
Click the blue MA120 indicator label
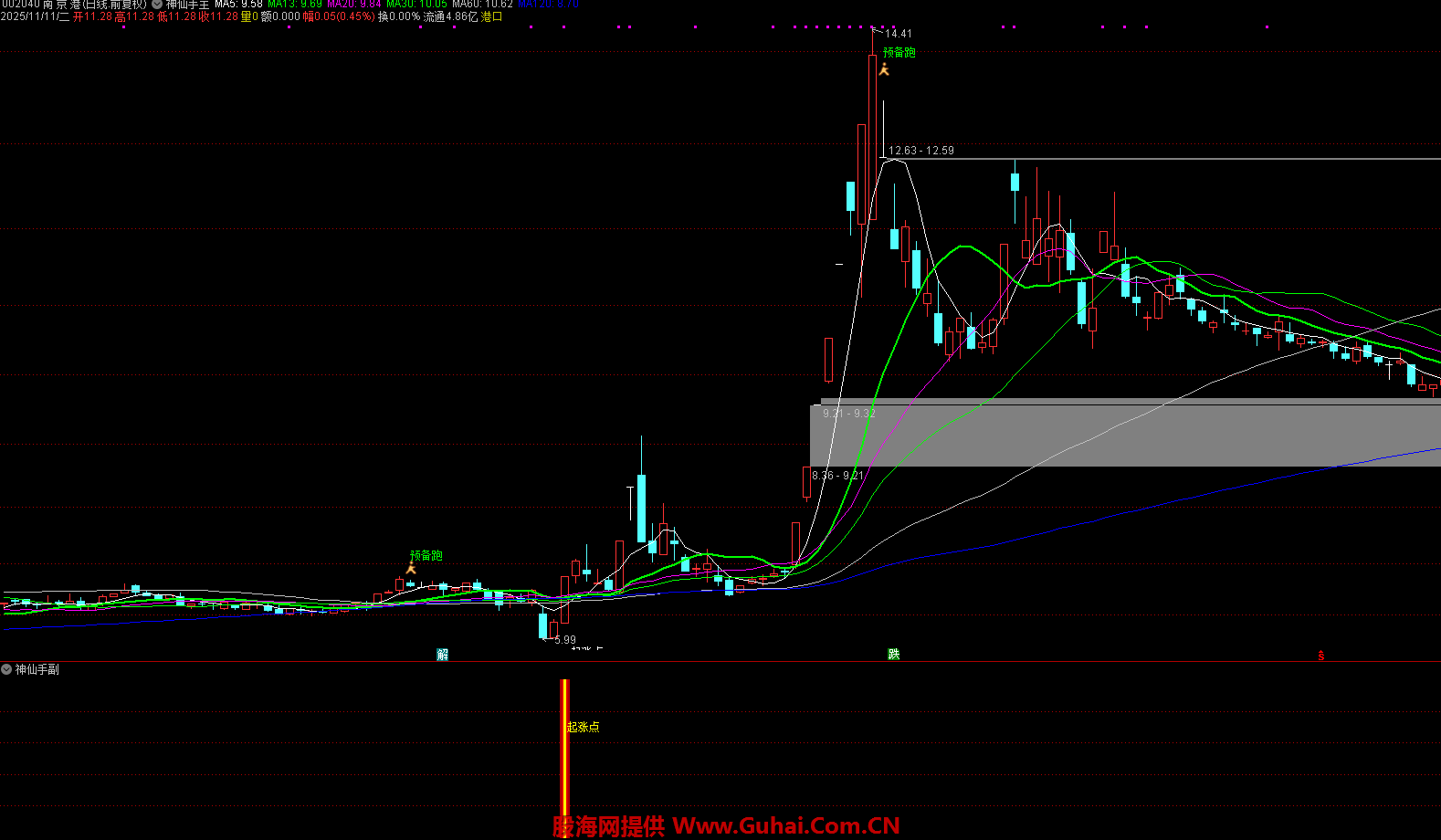point(548,5)
